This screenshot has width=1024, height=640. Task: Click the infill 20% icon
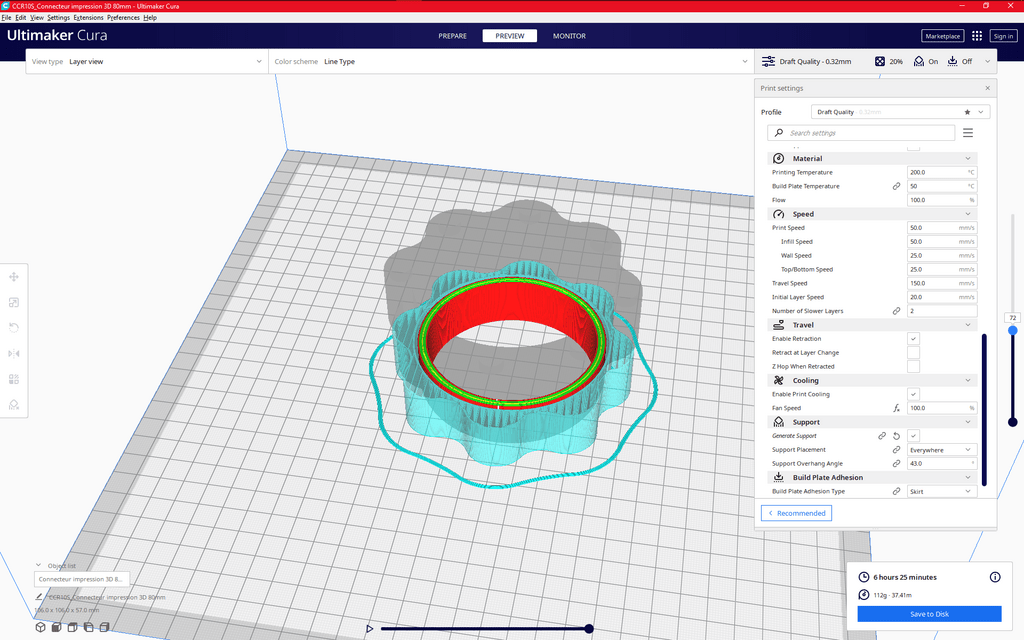[880, 61]
